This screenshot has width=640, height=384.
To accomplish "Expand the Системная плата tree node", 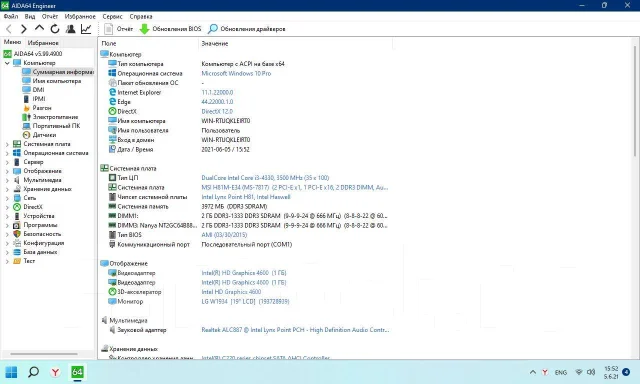I will tap(7, 144).
